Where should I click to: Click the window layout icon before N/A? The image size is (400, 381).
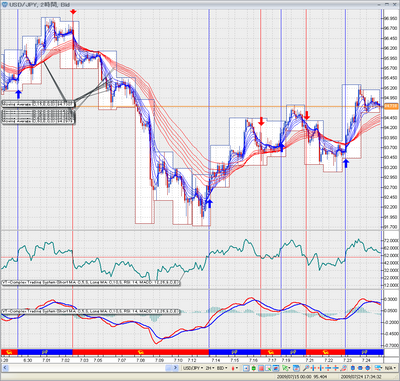point(377,368)
